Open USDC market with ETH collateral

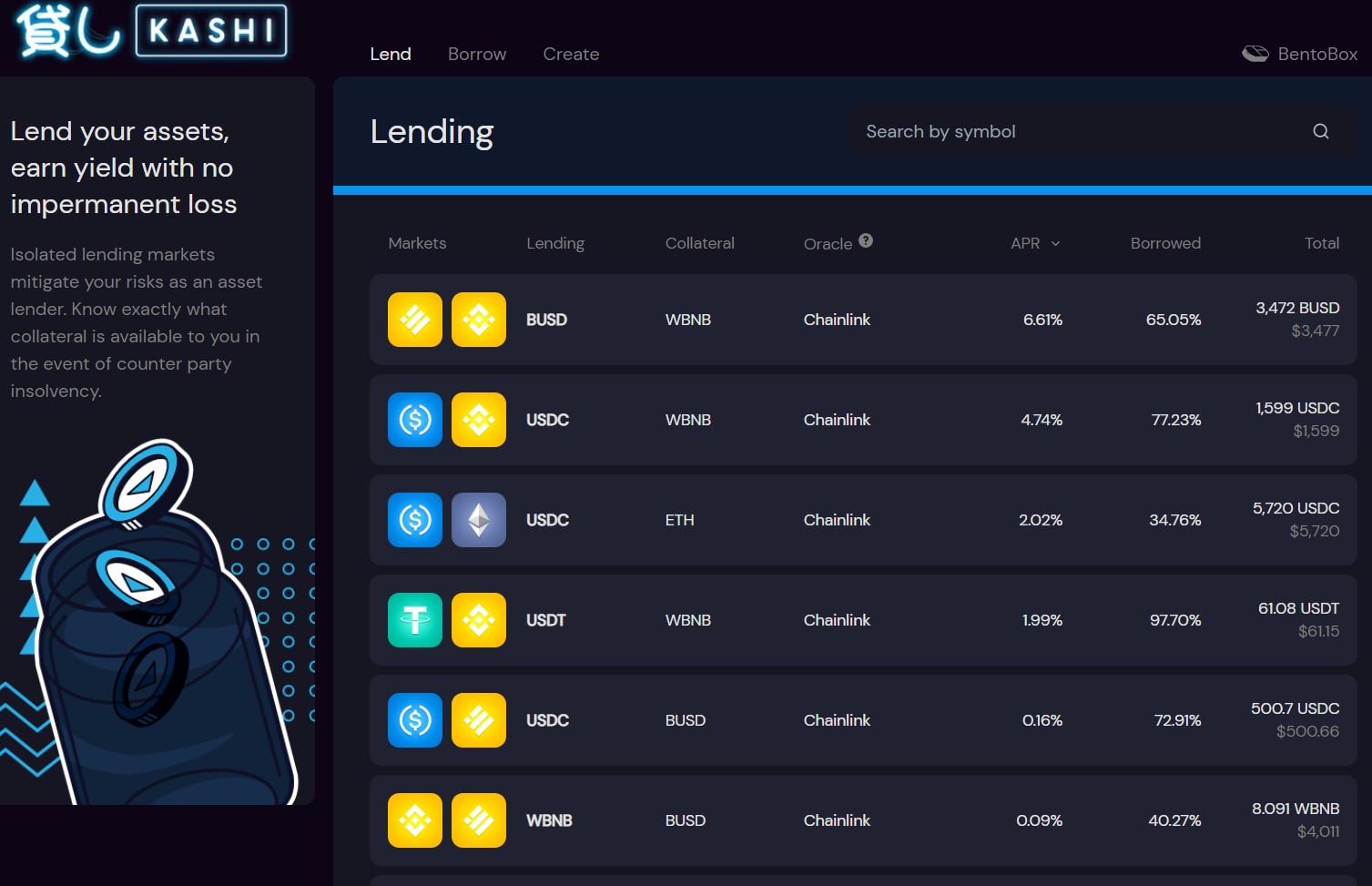(x=863, y=520)
